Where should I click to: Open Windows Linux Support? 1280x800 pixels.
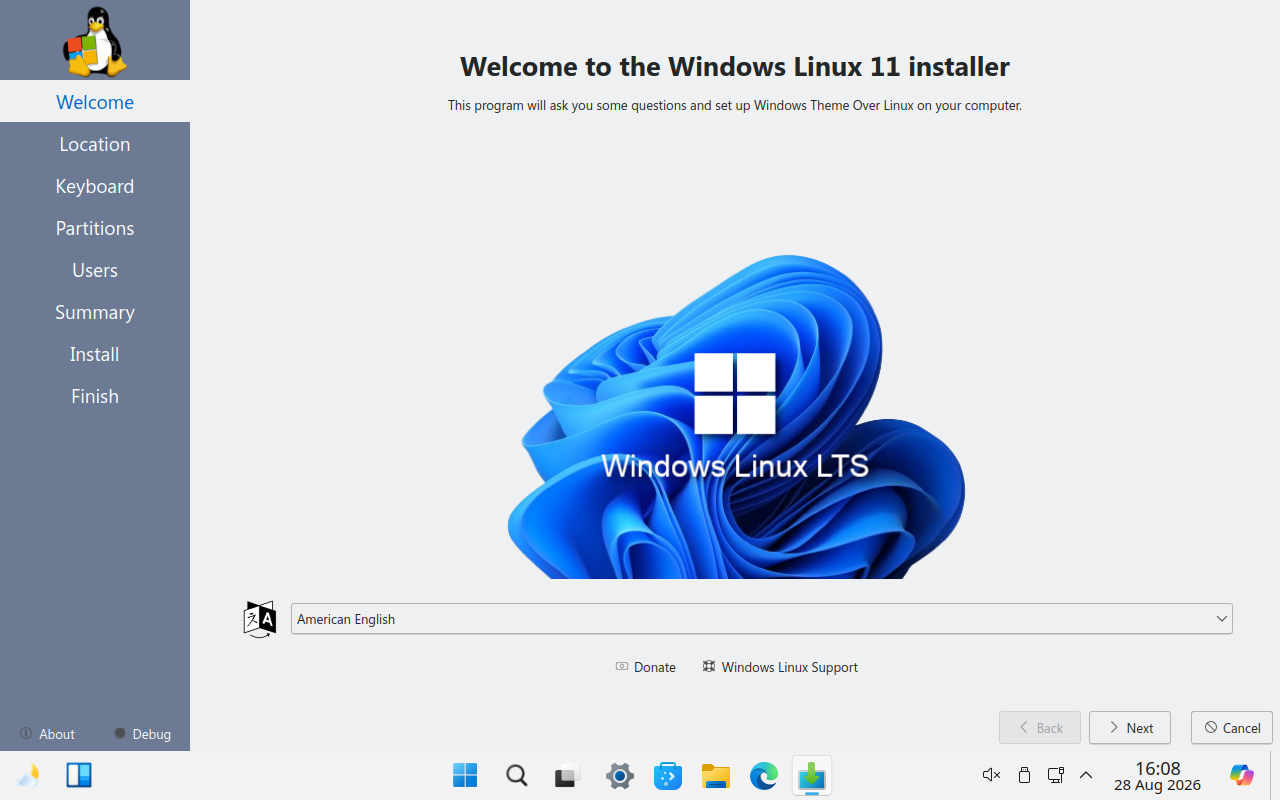[x=780, y=667]
